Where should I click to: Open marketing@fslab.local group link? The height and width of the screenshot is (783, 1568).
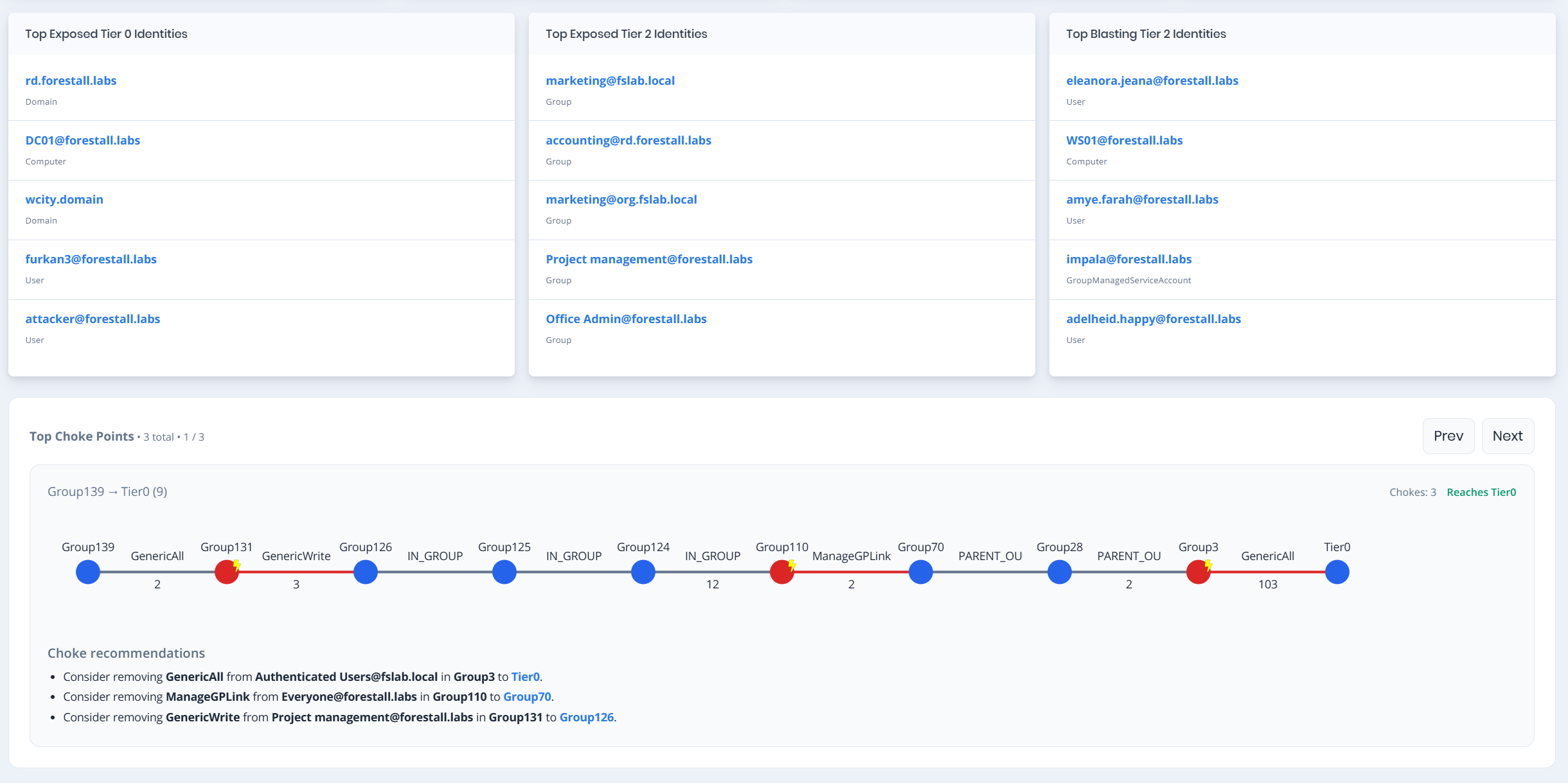point(610,80)
